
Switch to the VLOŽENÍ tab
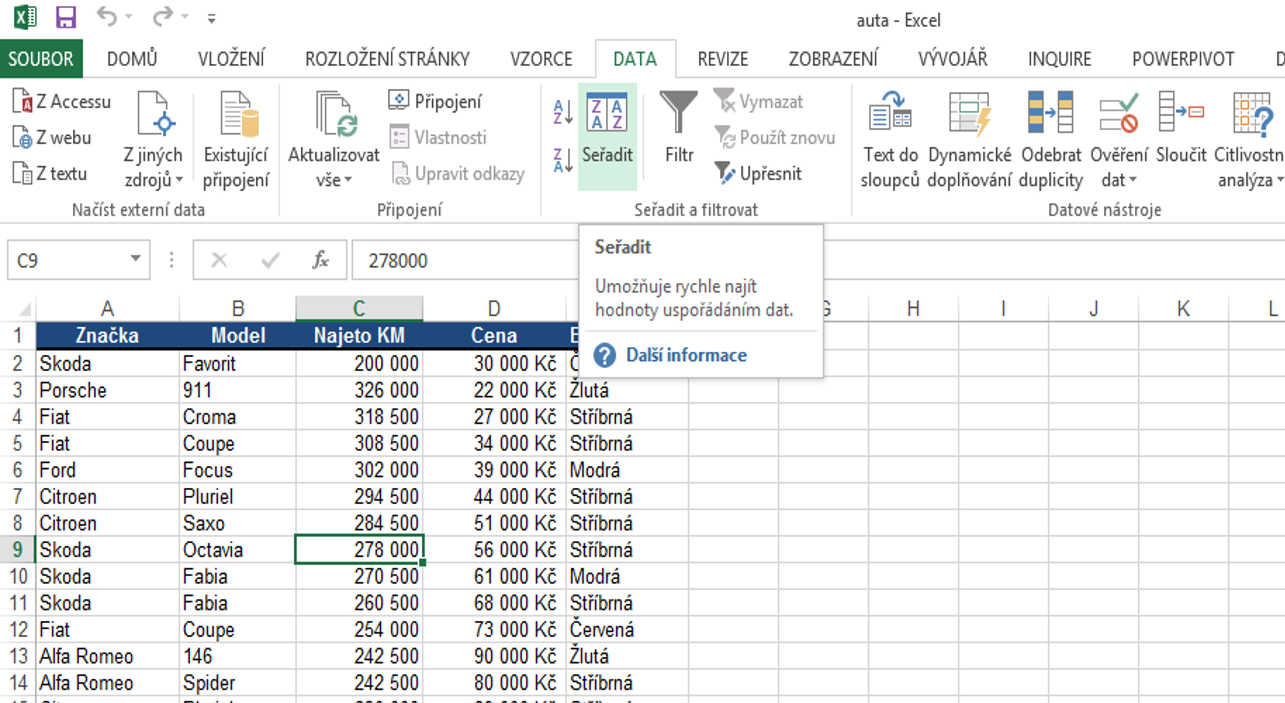pos(232,59)
